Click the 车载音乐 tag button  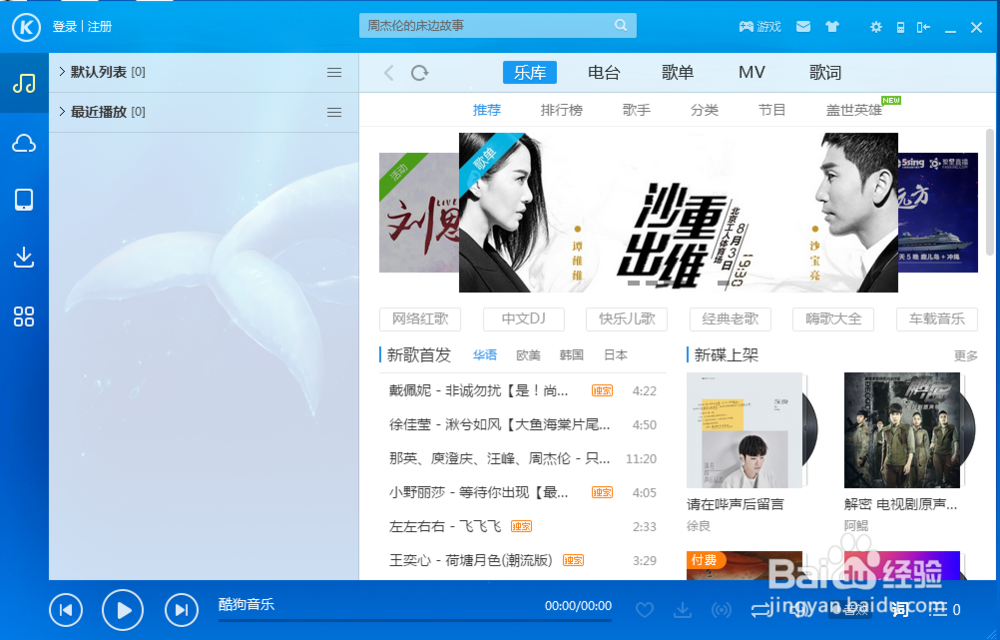pyautogui.click(x=937, y=319)
